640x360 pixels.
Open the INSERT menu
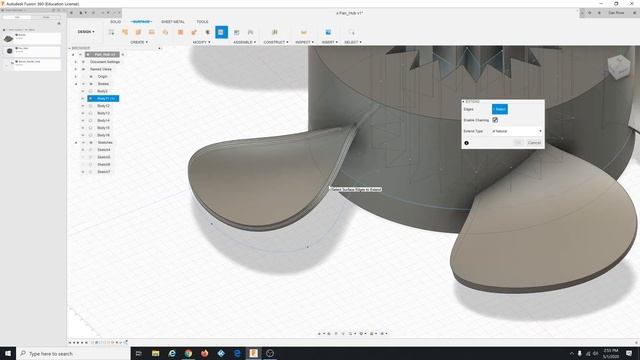[329, 42]
